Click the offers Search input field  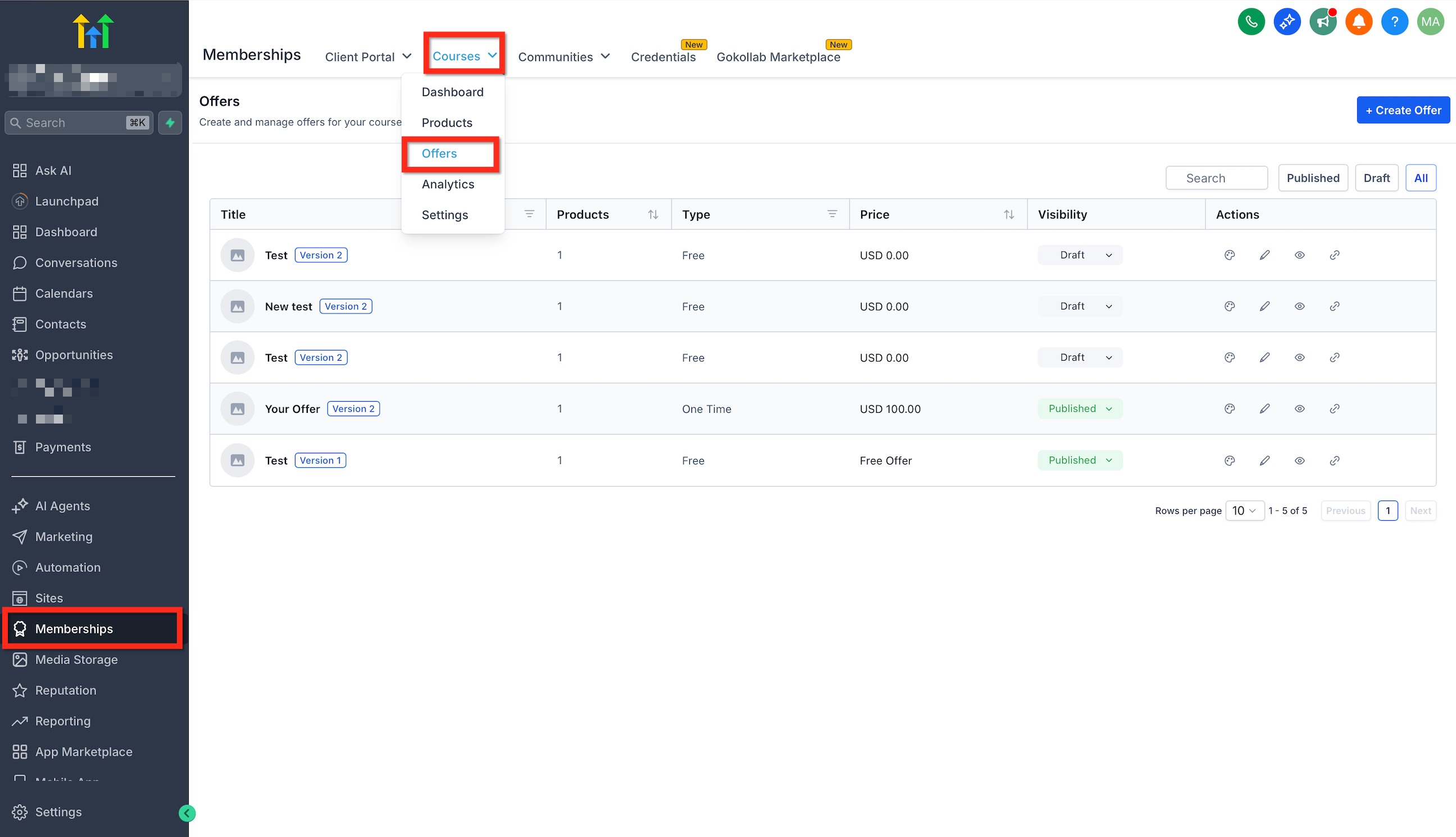coord(1216,178)
